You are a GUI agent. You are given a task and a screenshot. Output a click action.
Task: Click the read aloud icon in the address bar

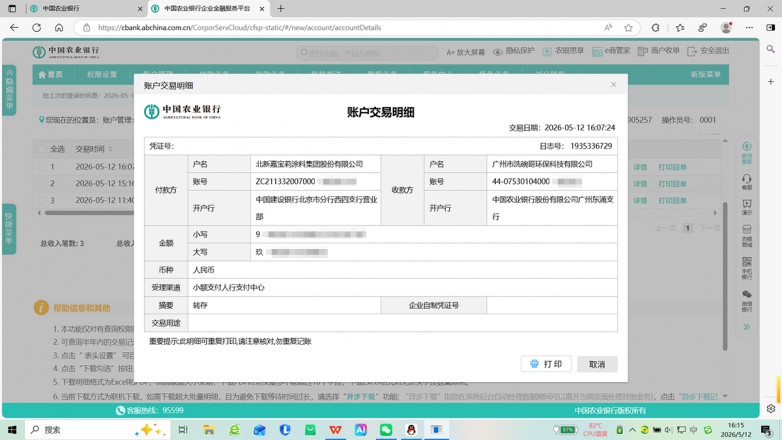pos(608,27)
